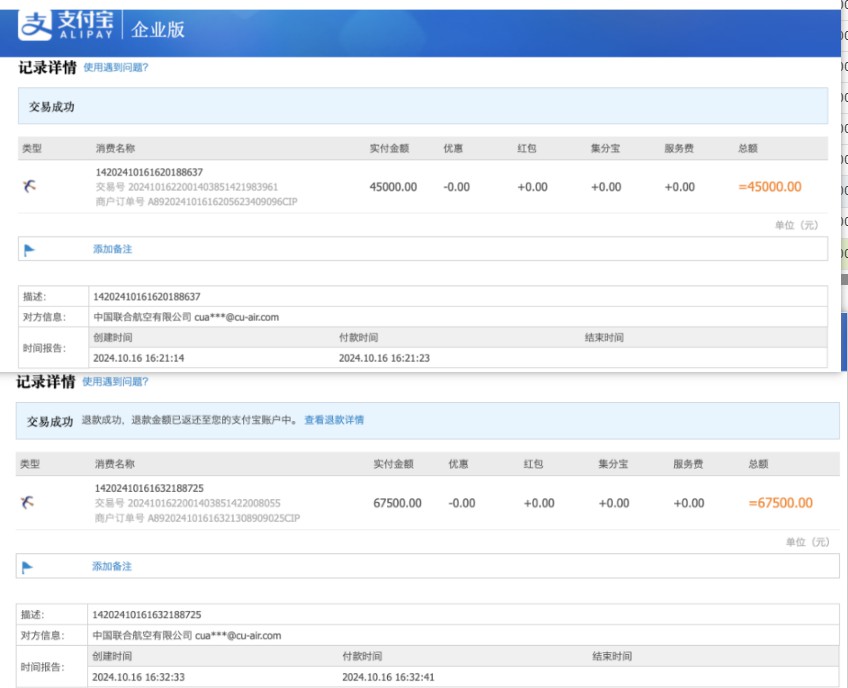Click 添加备注 for the 67500.00 transaction
Image resolution: width=848 pixels, height=688 pixels.
coord(111,566)
